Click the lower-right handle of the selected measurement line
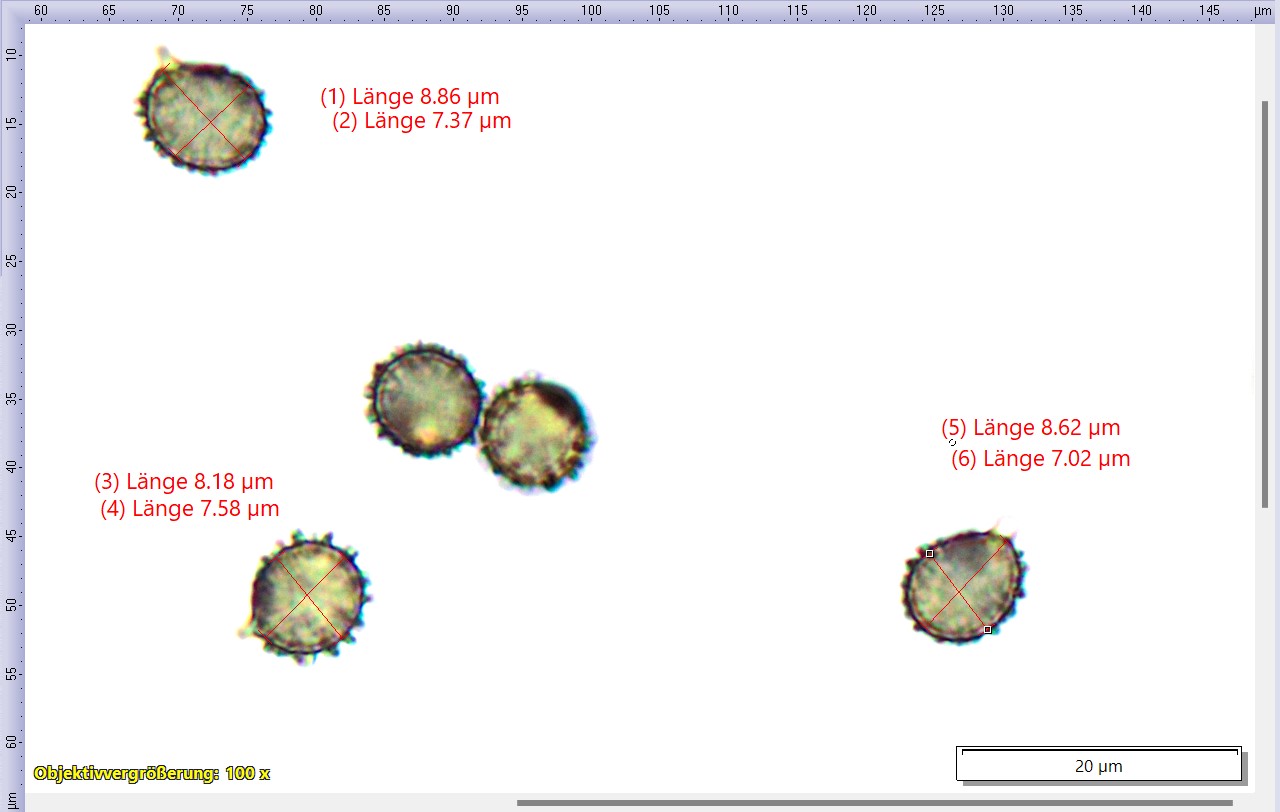1280x812 pixels. (987, 629)
